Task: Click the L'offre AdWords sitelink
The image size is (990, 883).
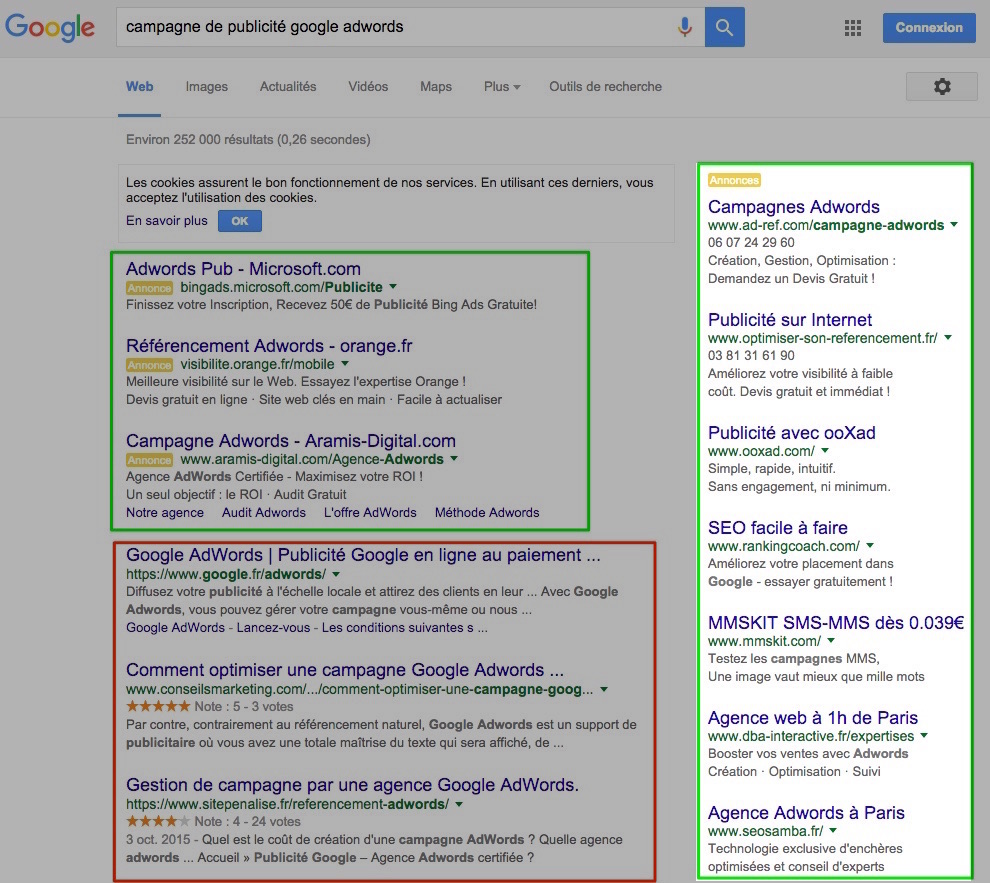Action: point(370,513)
